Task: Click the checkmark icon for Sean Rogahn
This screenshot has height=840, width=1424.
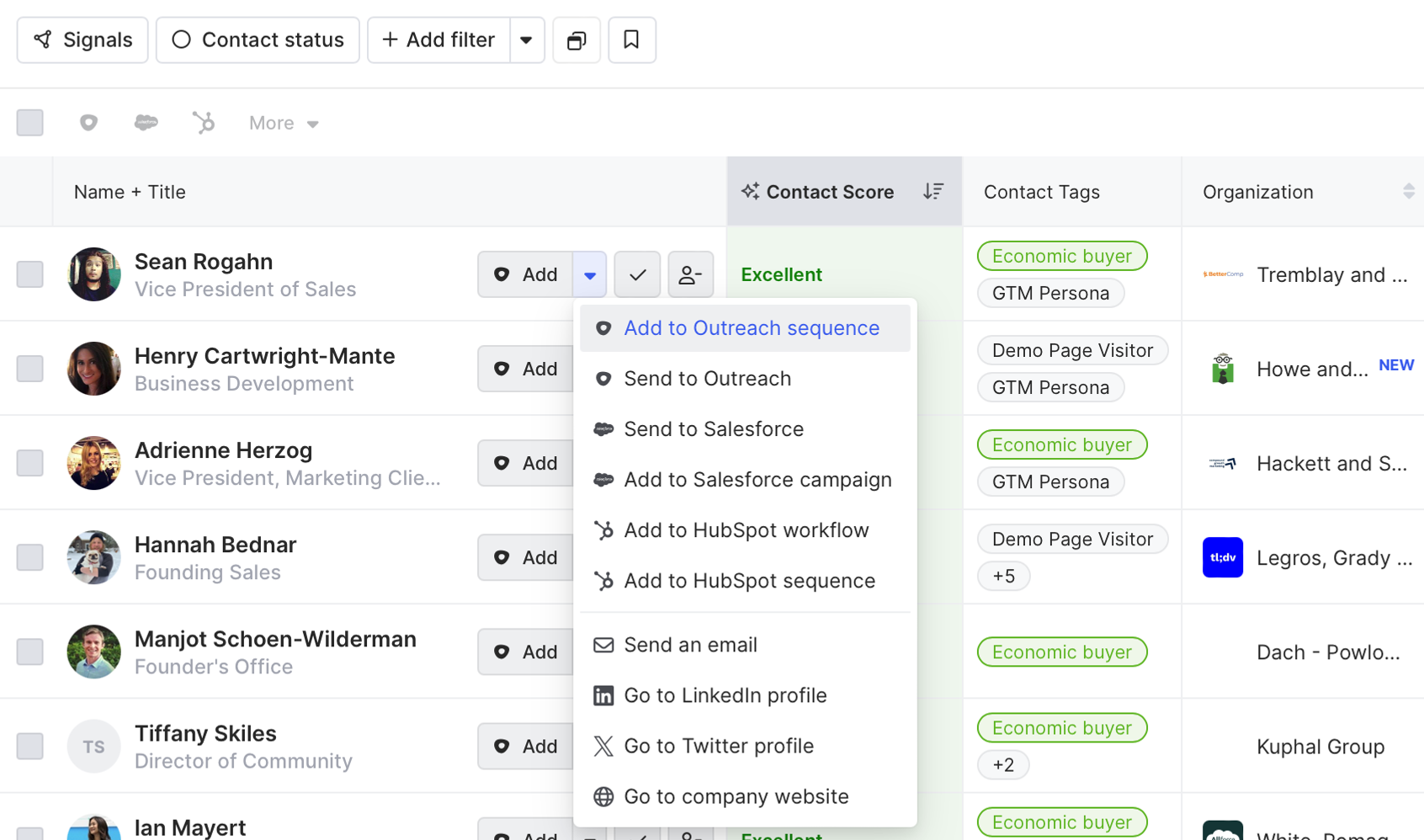Action: click(637, 274)
